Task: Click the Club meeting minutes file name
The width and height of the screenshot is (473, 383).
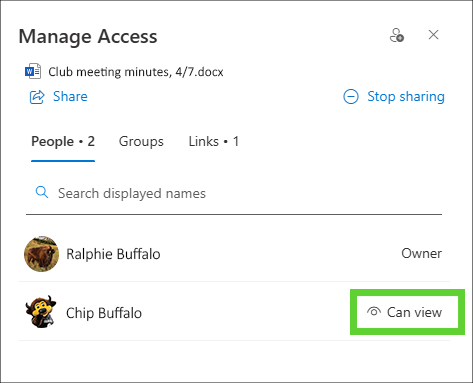Action: (136, 72)
